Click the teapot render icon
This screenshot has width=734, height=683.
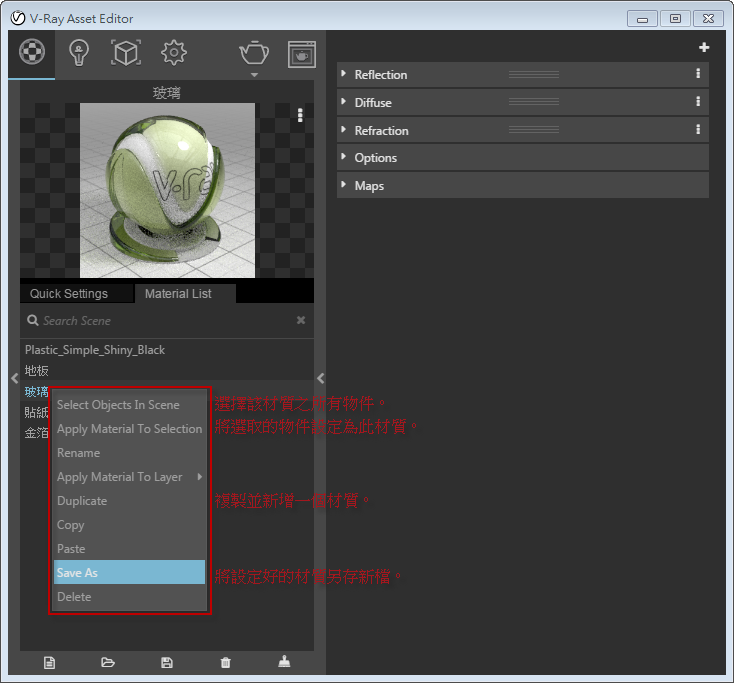pos(253,52)
